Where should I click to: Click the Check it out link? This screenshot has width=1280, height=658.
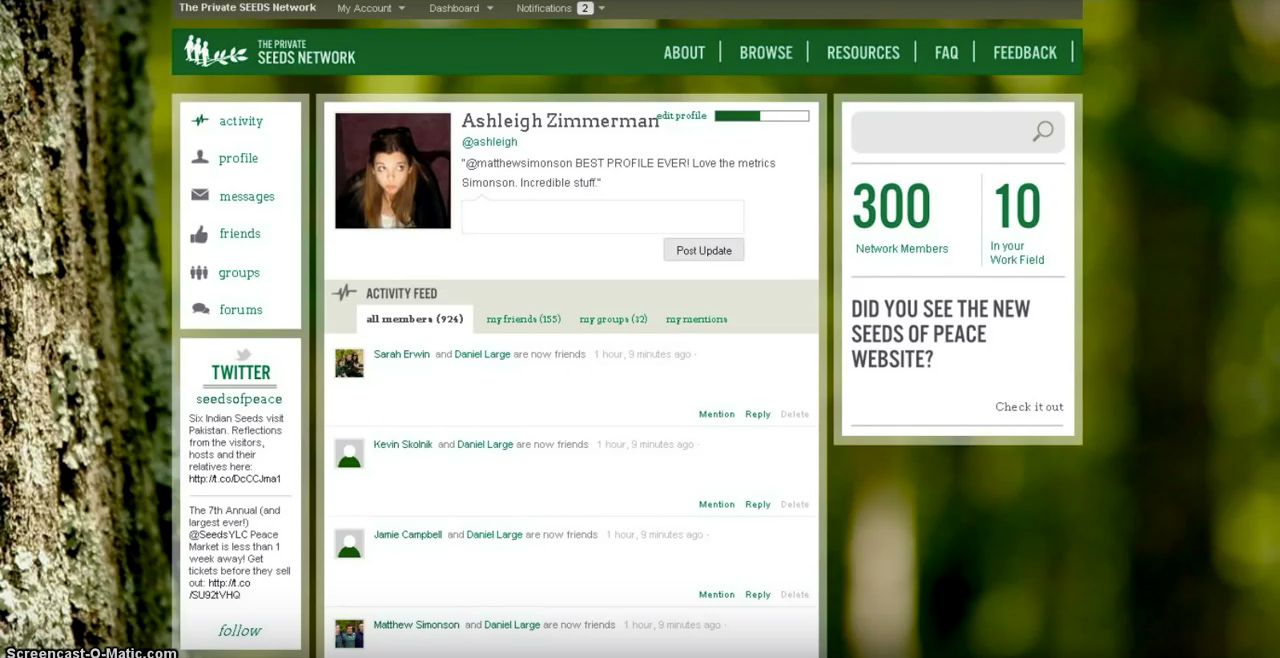click(1029, 406)
